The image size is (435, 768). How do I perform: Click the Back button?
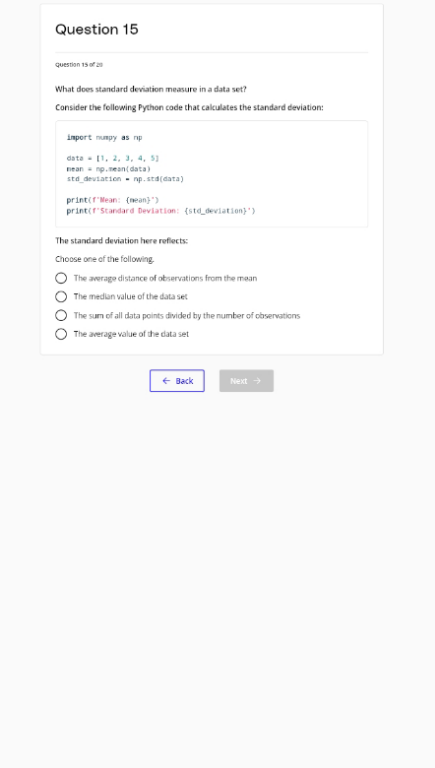tap(177, 381)
